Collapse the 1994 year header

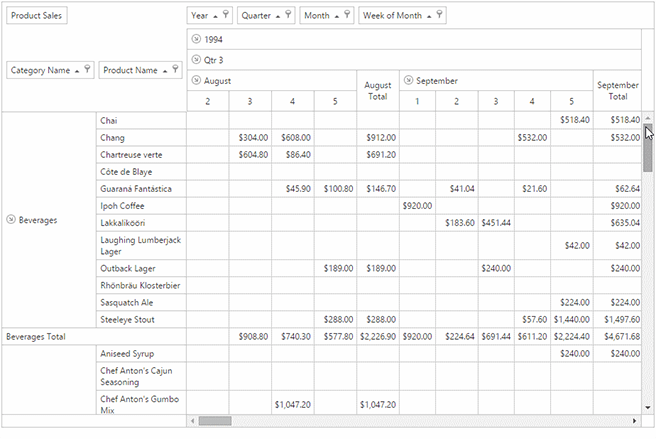(x=196, y=39)
